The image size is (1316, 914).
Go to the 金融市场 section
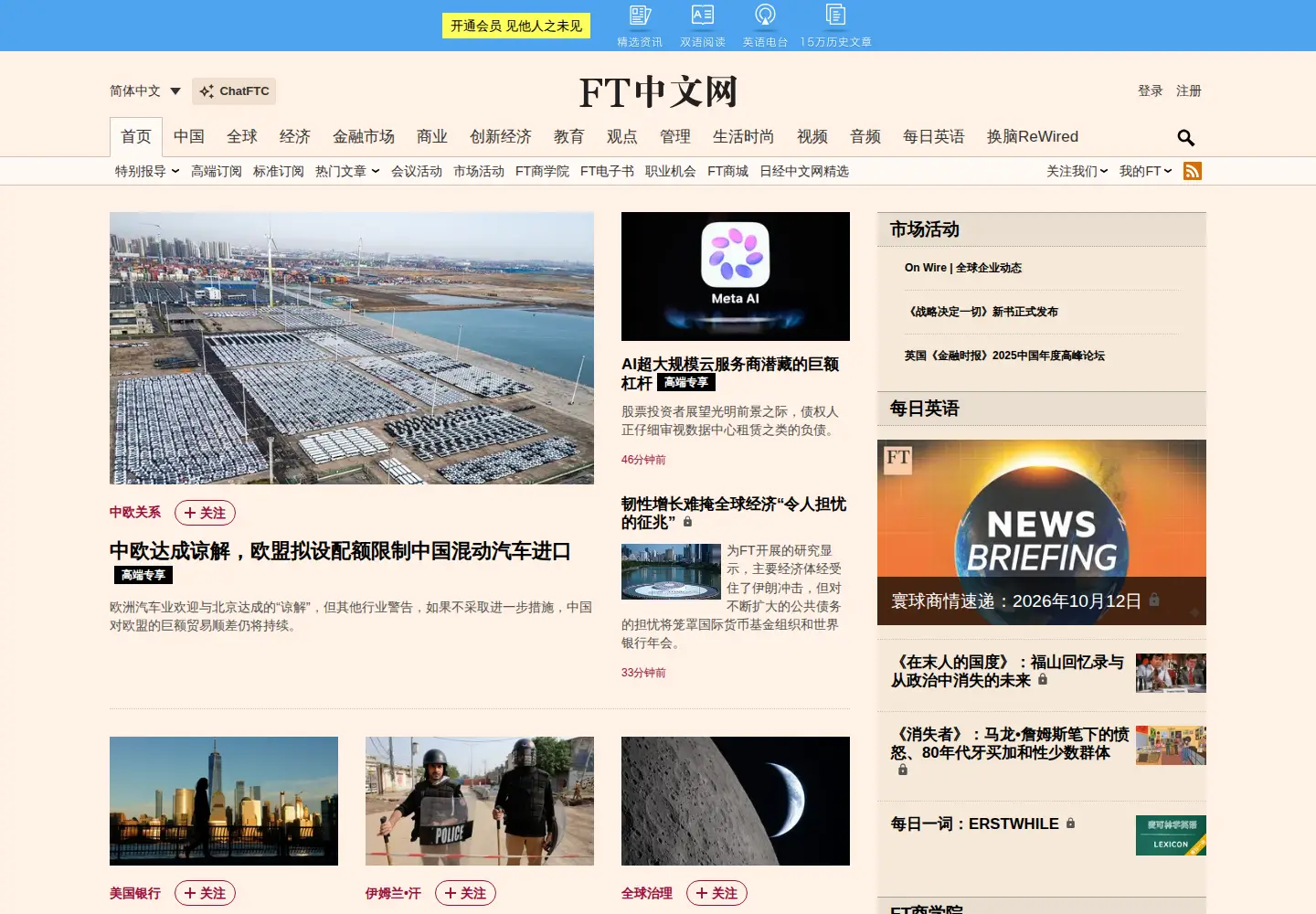click(x=364, y=137)
